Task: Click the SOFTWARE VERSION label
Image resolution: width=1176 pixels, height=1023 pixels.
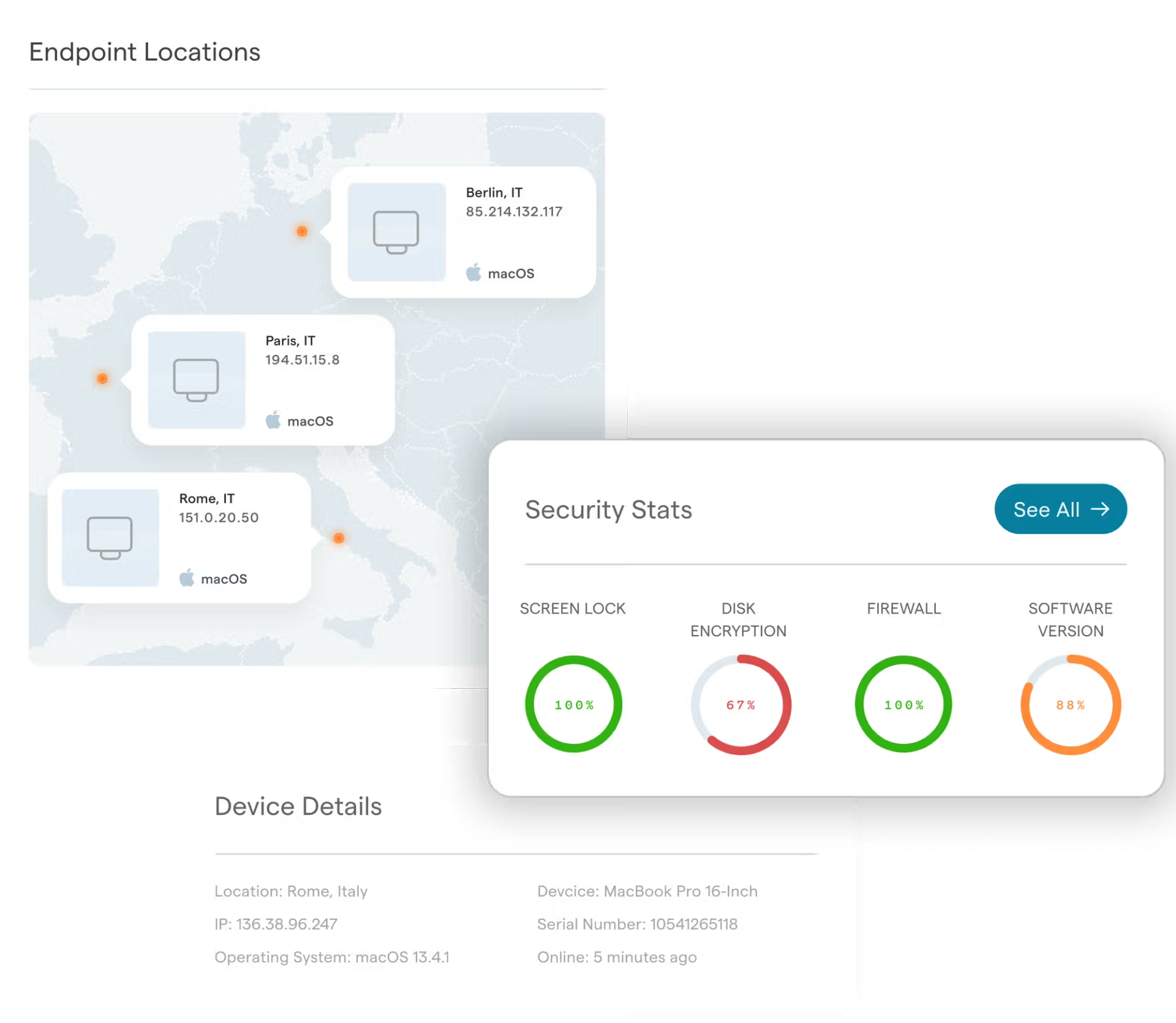Action: (x=1071, y=620)
